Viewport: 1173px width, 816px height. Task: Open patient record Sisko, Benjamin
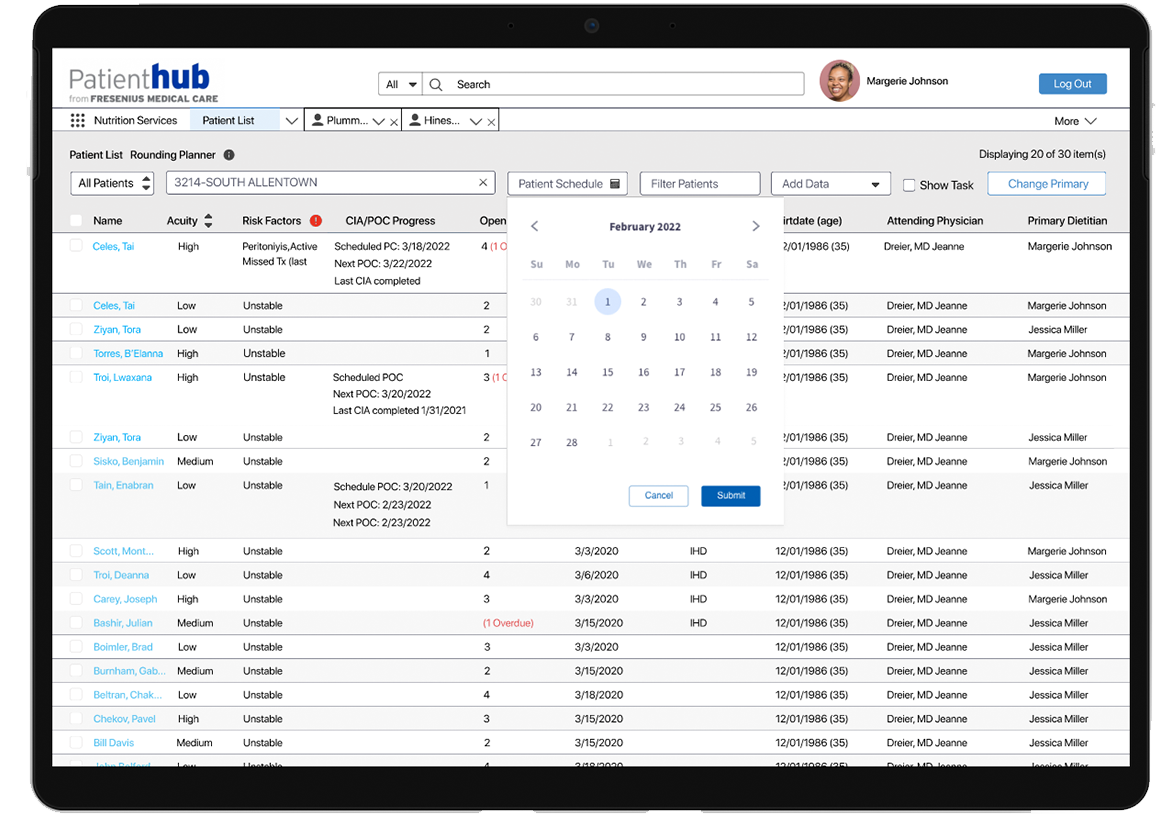(x=128, y=462)
